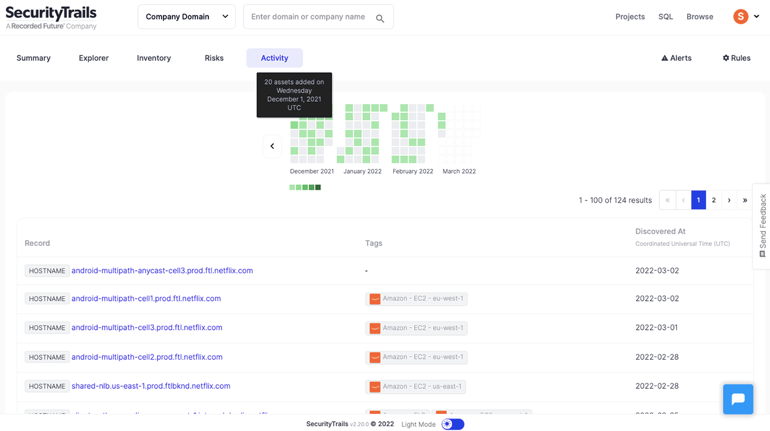Select the Activity tab
This screenshot has width=770, height=431.
tap(275, 58)
